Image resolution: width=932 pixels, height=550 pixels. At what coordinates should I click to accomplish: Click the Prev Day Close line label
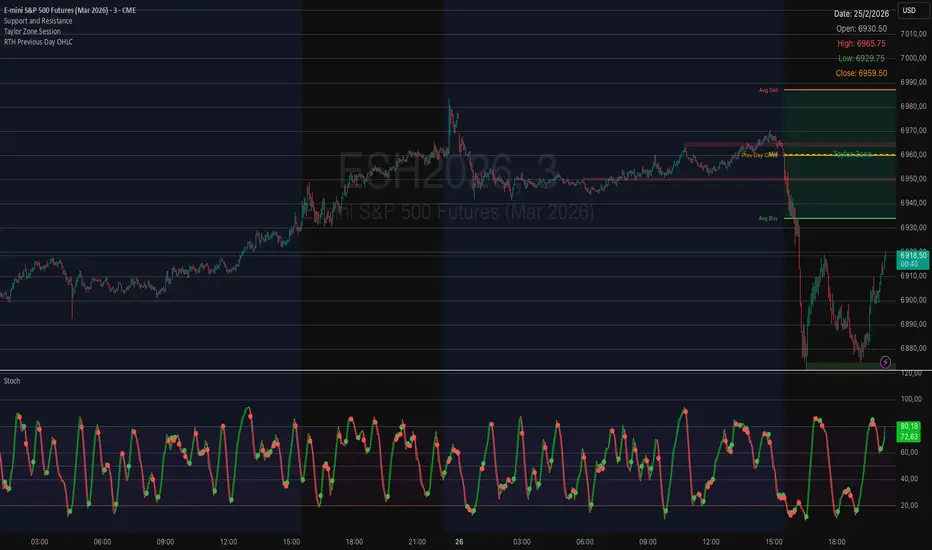pos(759,155)
